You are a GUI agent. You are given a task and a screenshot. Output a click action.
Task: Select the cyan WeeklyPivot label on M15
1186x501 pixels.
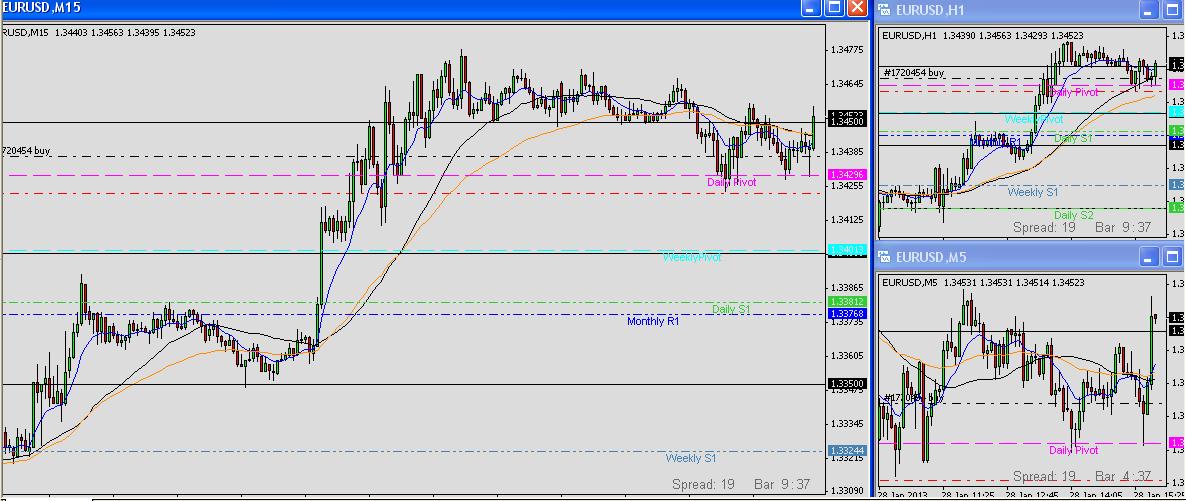(691, 257)
